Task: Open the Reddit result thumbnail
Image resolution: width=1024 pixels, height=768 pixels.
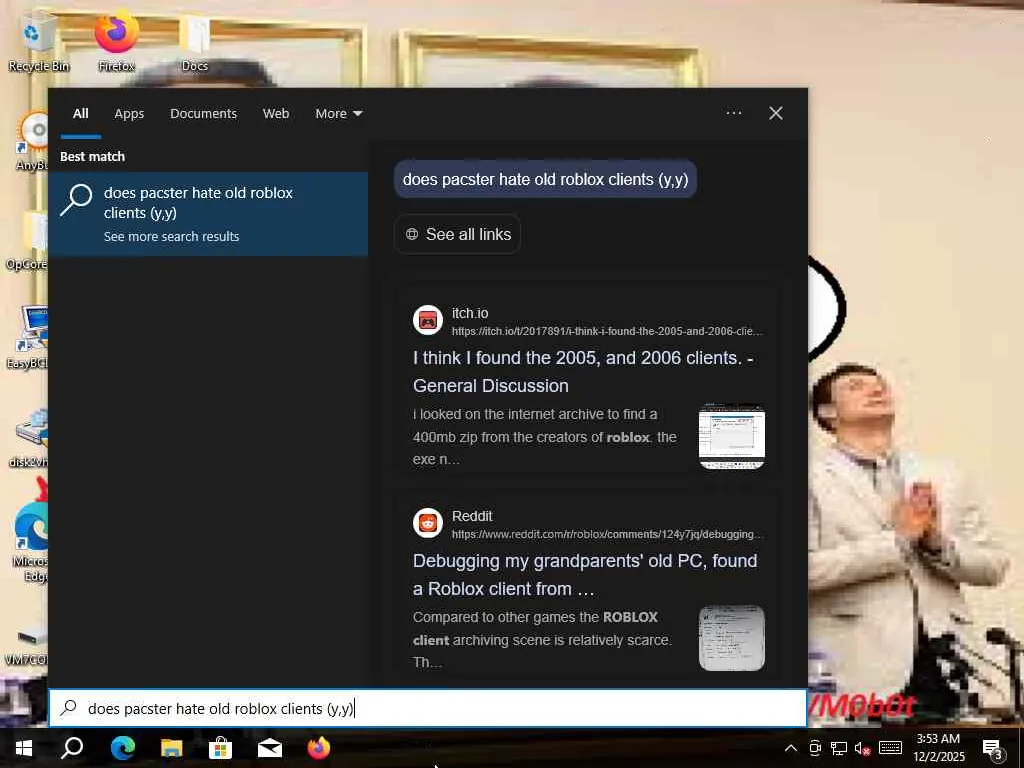Action: pos(731,639)
